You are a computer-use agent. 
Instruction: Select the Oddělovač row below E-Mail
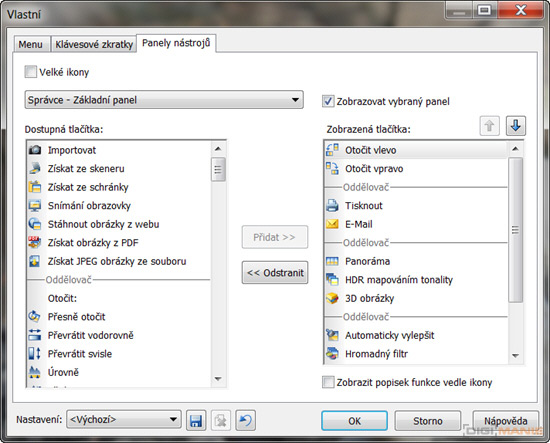tap(416, 243)
